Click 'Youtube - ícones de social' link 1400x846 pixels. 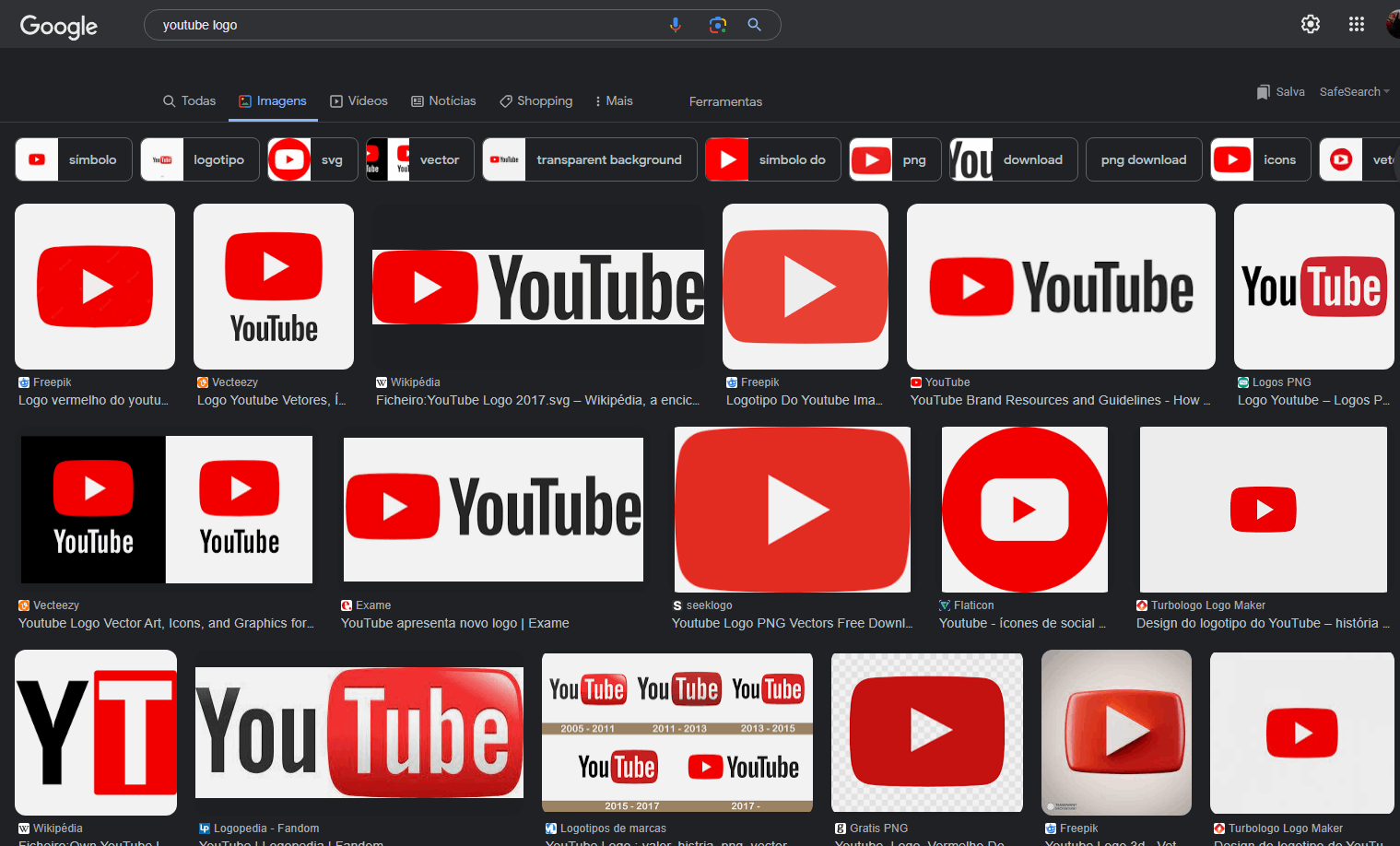tap(1022, 623)
